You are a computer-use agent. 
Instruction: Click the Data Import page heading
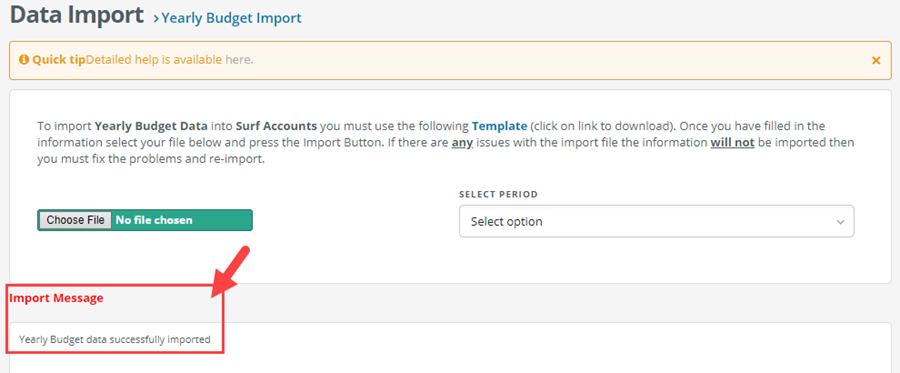[77, 15]
